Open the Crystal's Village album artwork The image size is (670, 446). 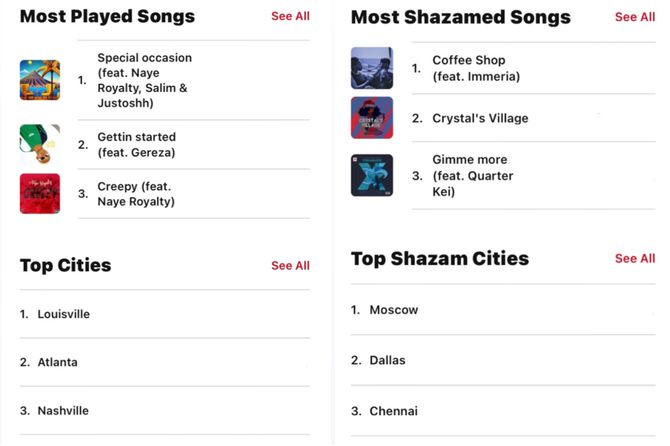coord(372,117)
